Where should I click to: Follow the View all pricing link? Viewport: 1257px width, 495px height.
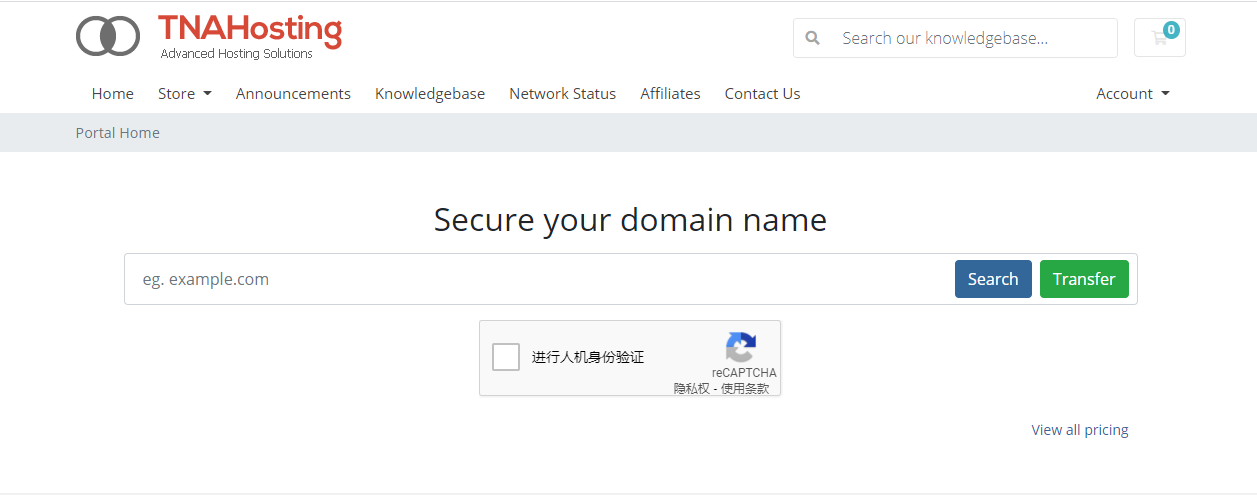click(1079, 430)
